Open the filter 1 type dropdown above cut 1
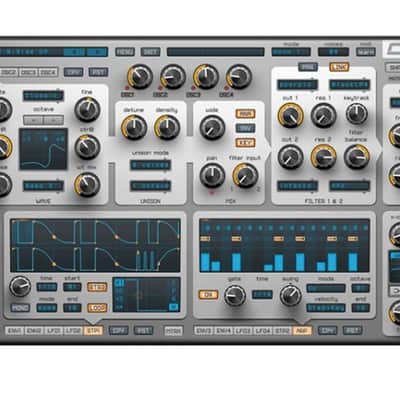The height and width of the screenshot is (400, 400). 297,85
